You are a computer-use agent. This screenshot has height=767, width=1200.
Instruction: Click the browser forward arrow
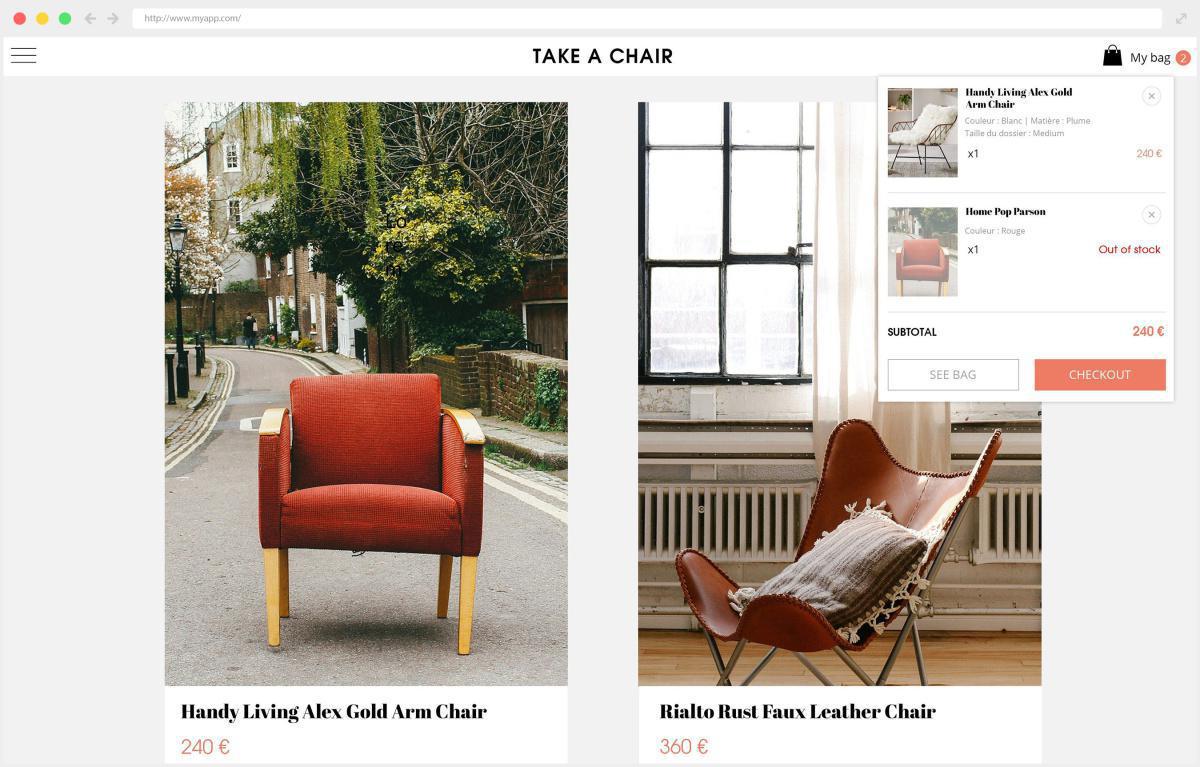click(x=113, y=18)
